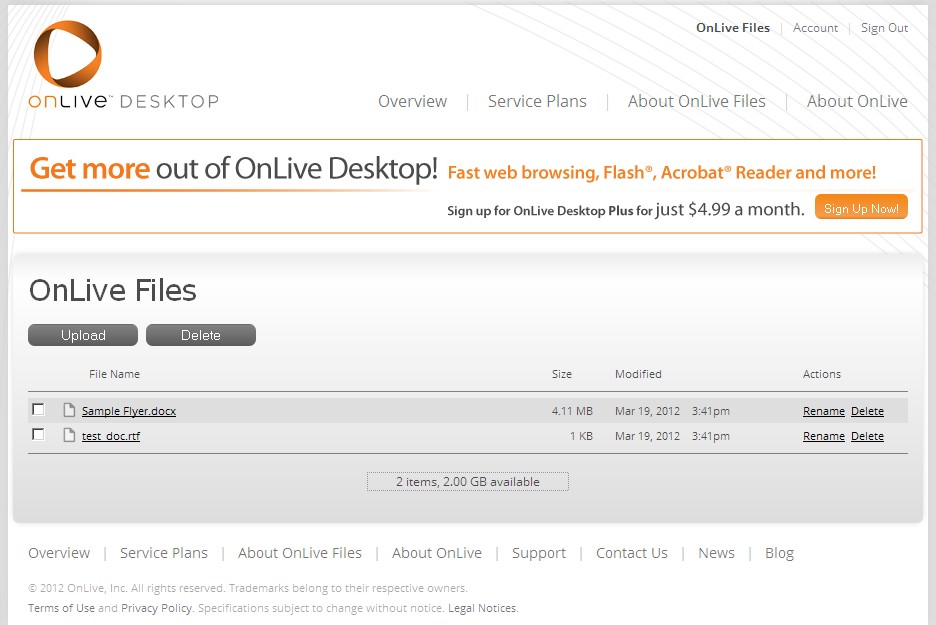Open the Support footer link
The height and width of the screenshot is (625, 936).
tap(539, 553)
